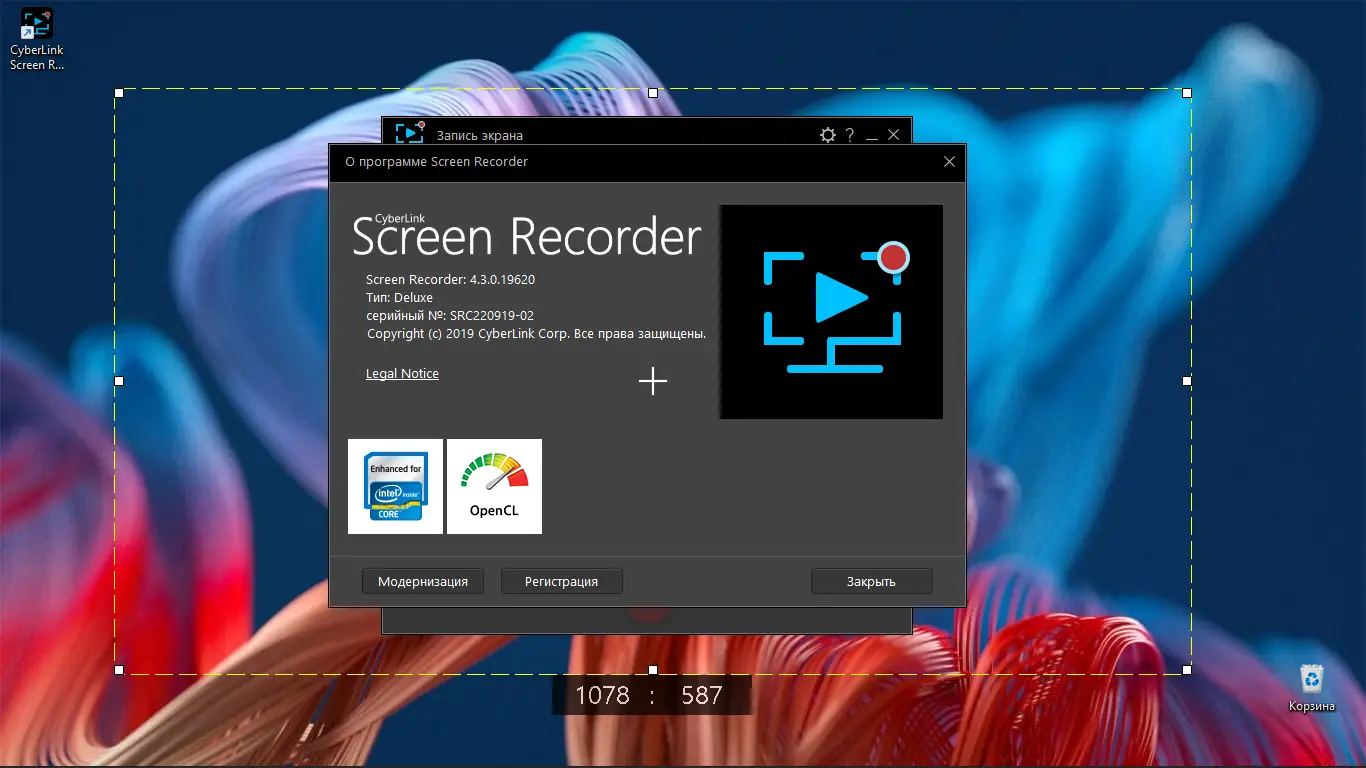The width and height of the screenshot is (1366, 768).
Task: Click the OpenCL badge
Action: point(494,486)
